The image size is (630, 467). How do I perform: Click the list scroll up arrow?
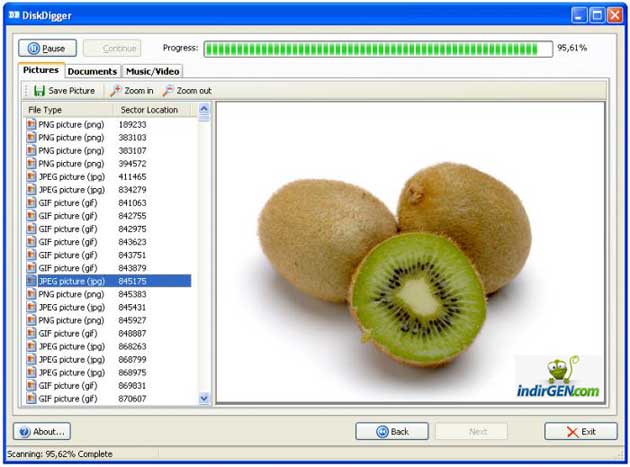[204, 109]
